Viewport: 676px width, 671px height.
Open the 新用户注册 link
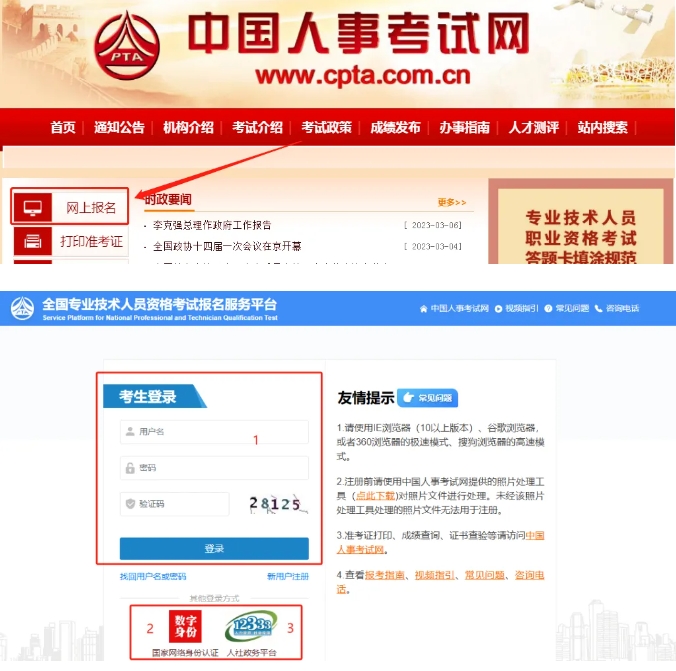pyautogui.click(x=288, y=576)
